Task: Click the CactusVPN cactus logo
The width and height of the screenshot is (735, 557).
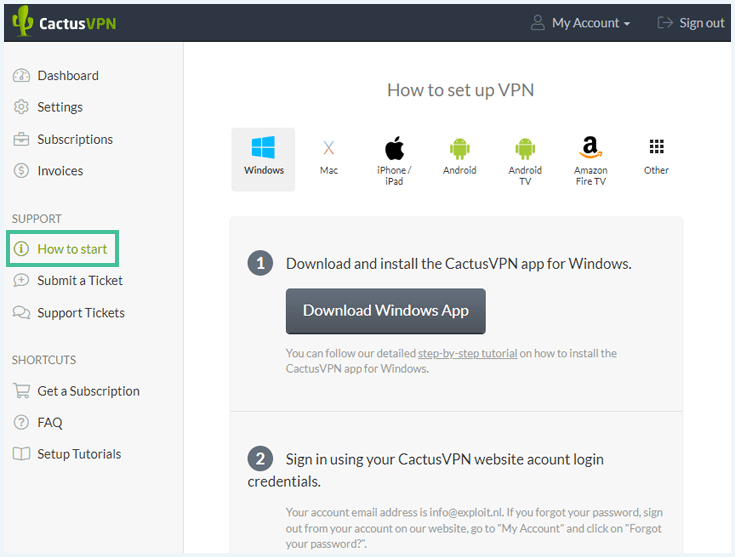Action: (22, 22)
